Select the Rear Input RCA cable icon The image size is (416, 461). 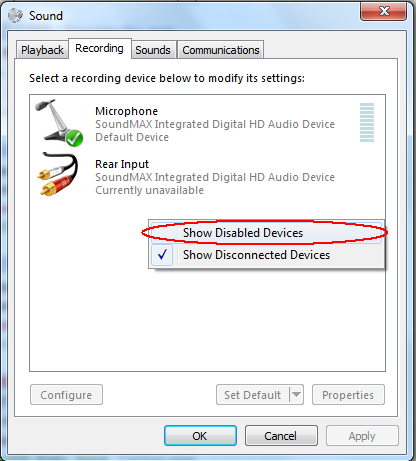click(58, 174)
